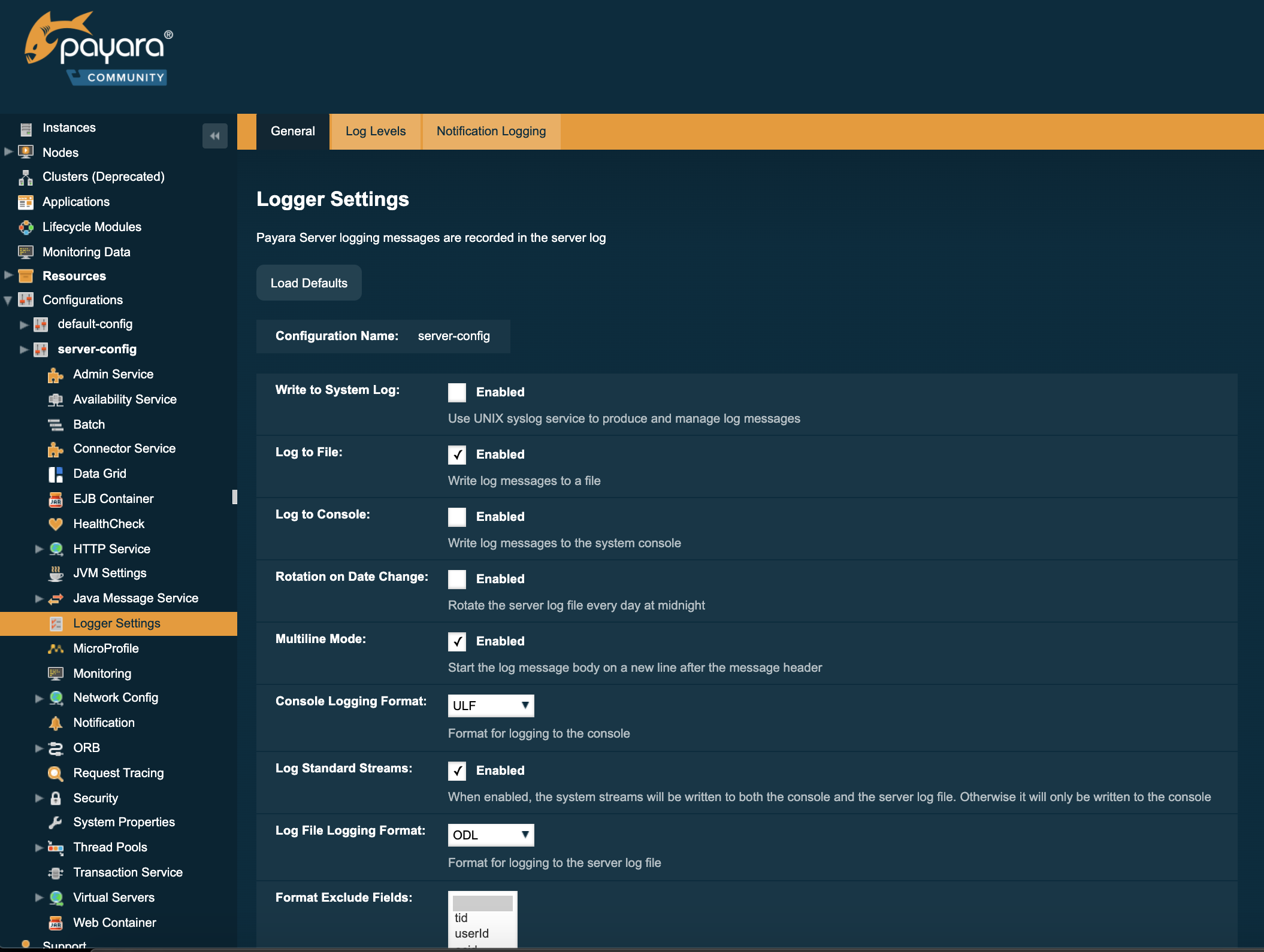Change Log File Logging Format from ODL
The width and height of the screenshot is (1264, 952).
tap(490, 835)
